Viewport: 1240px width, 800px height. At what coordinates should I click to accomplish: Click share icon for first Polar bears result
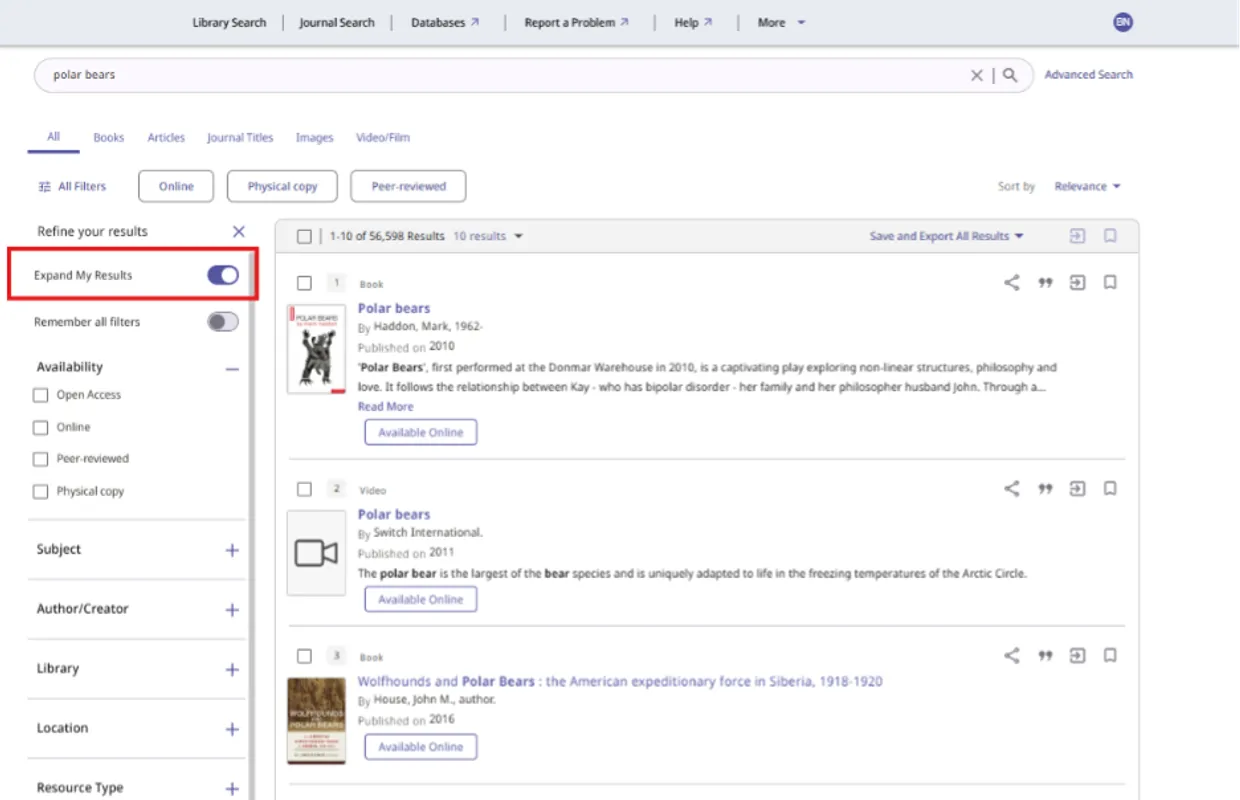[1012, 283]
